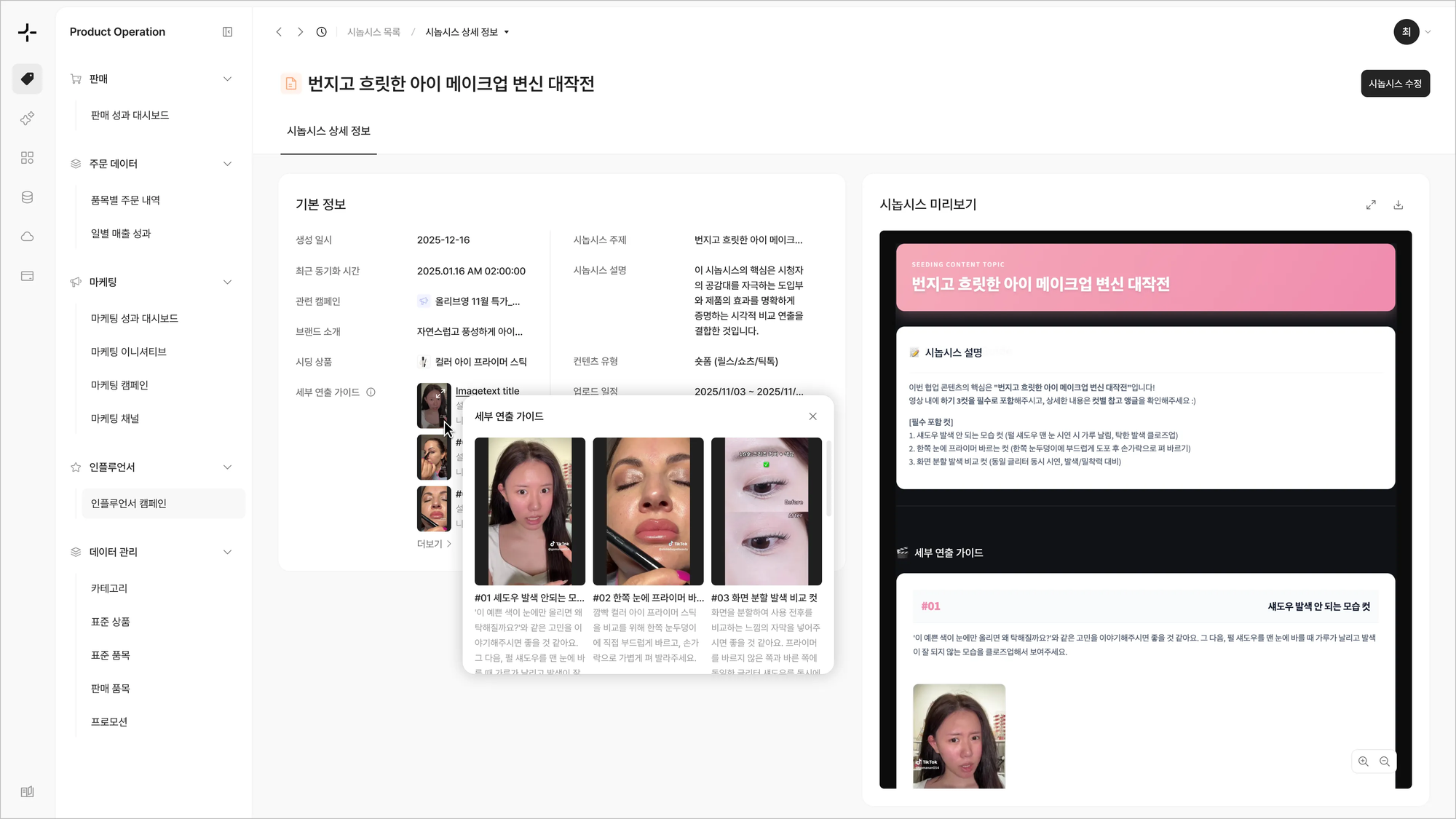Download the synopsis preview

coord(1398,205)
